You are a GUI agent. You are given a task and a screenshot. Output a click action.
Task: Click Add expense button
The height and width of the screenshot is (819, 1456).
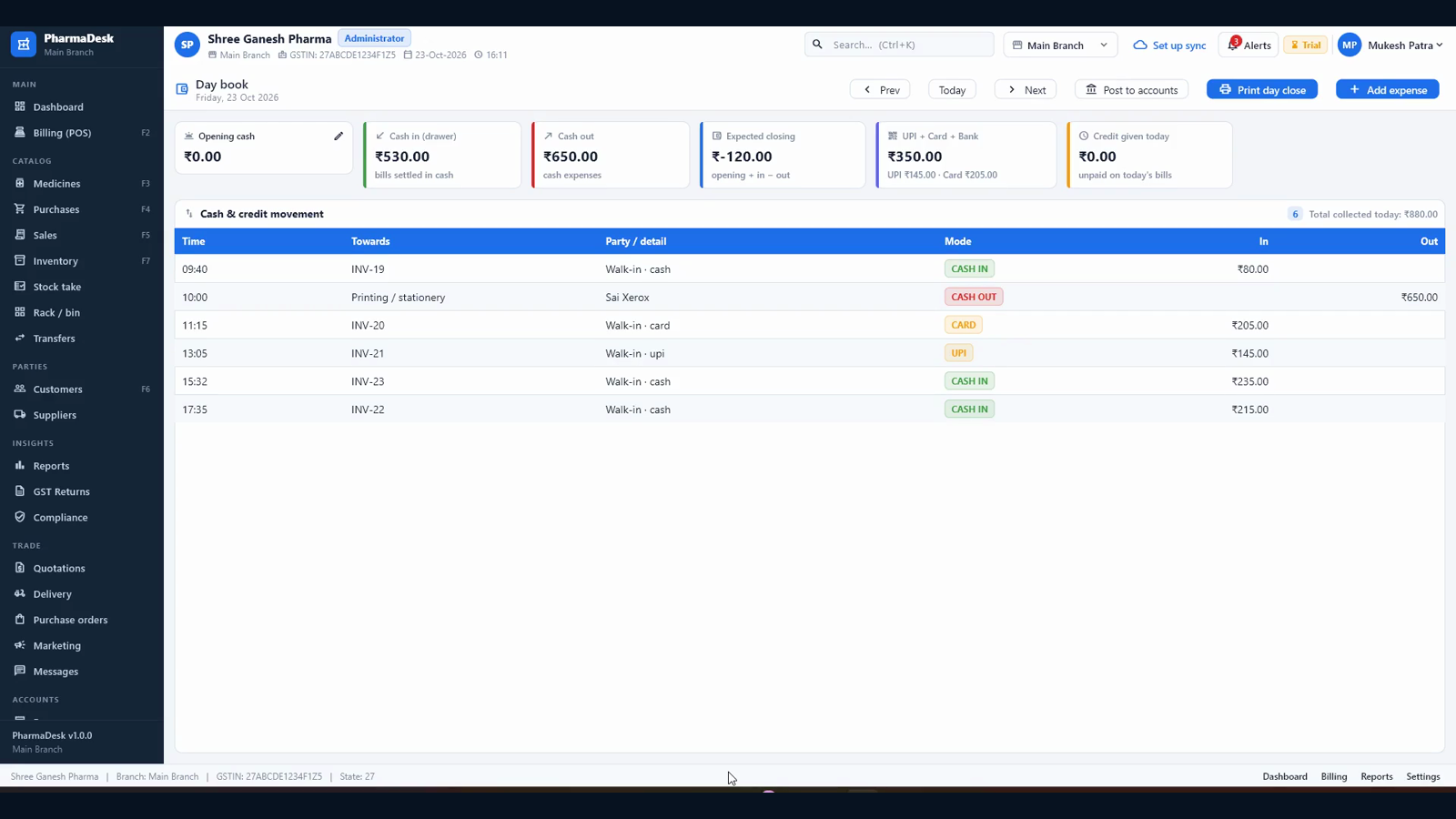[1388, 89]
